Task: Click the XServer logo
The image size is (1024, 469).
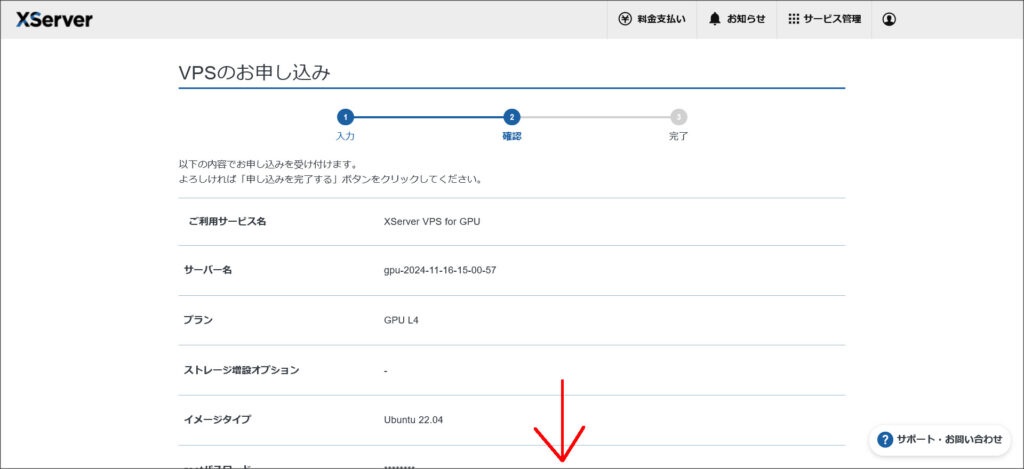Action: pos(54,19)
